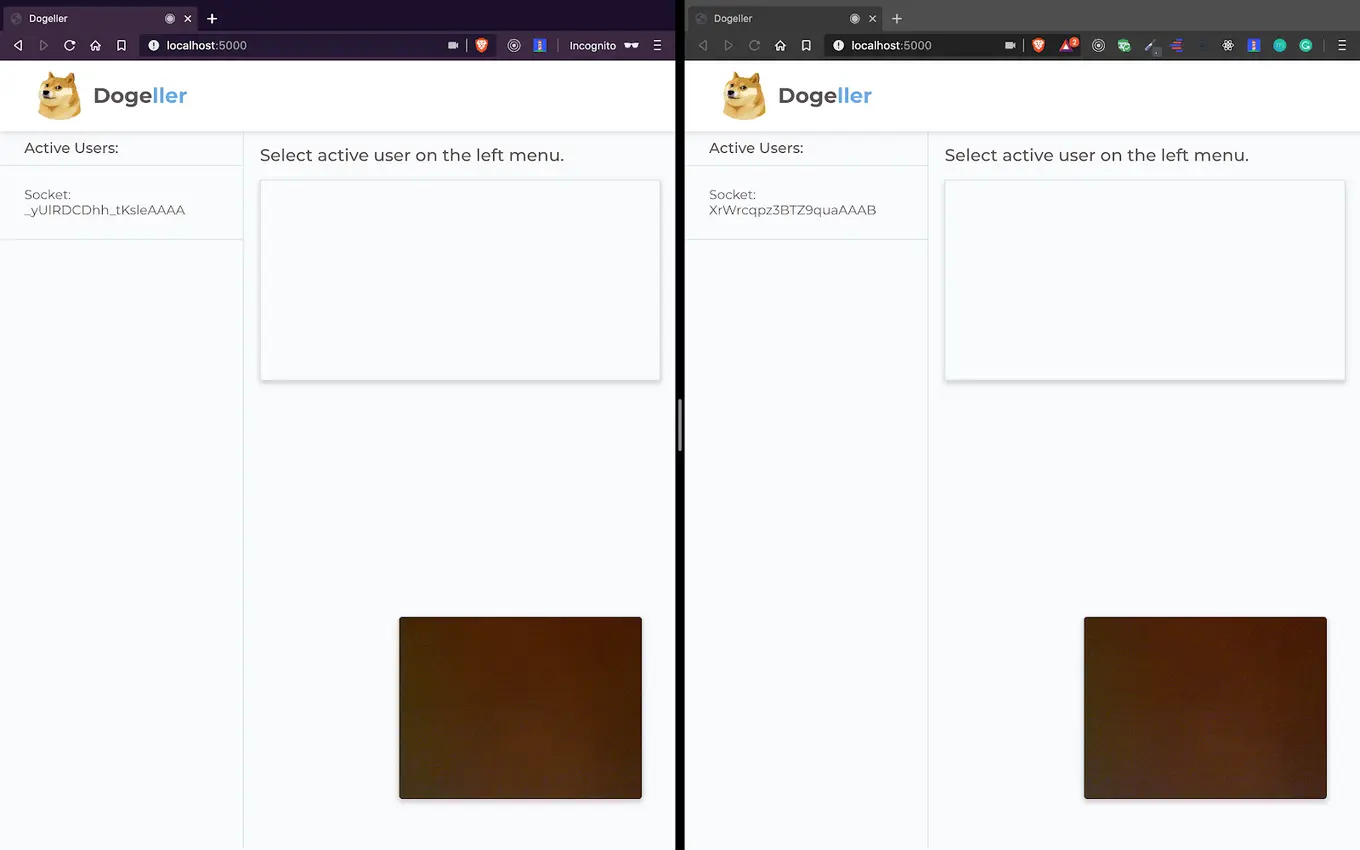Open the target-shaped extension in the incognito toolbar
This screenshot has height=850, width=1360.
click(514, 45)
